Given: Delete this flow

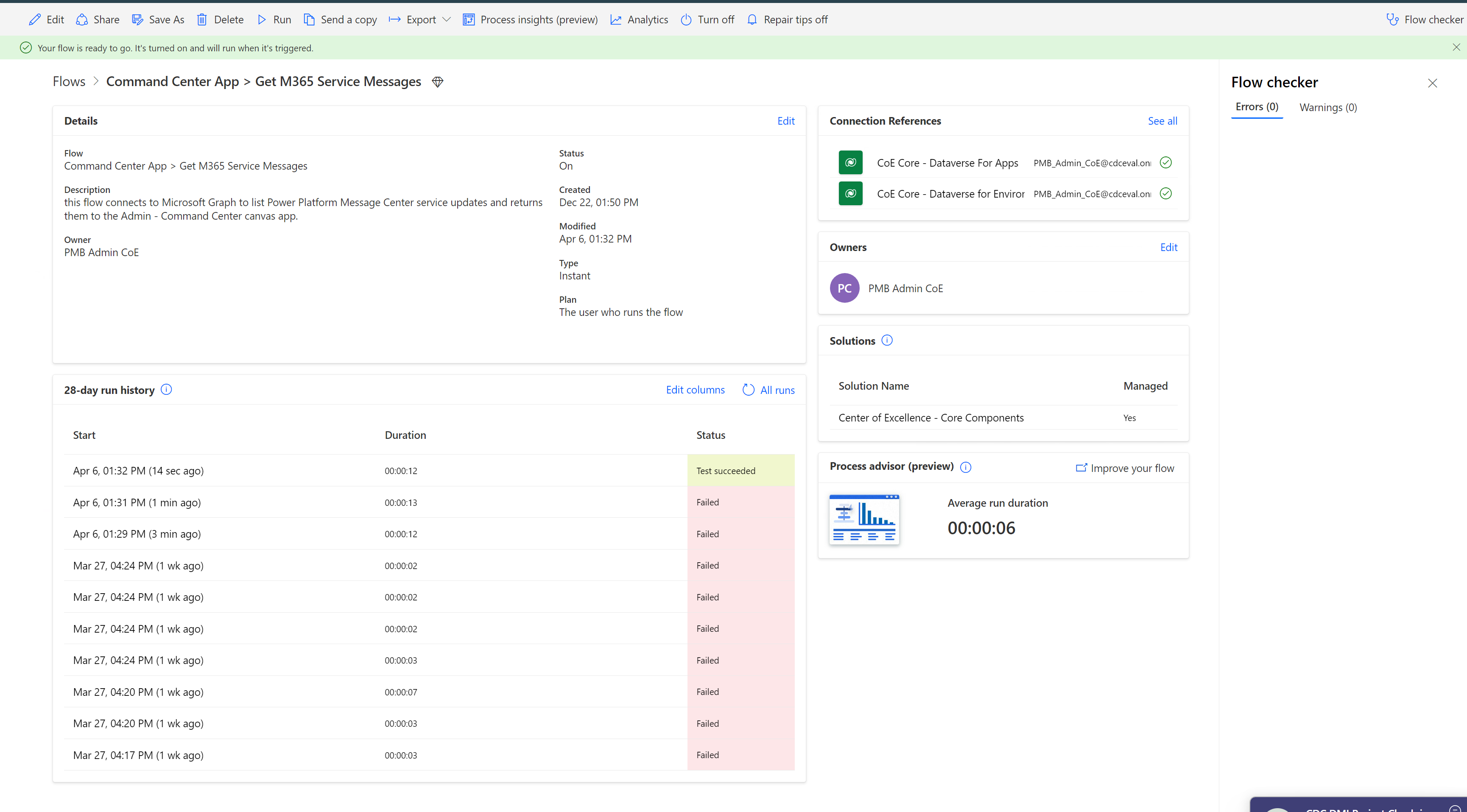Looking at the screenshot, I should pyautogui.click(x=221, y=19).
